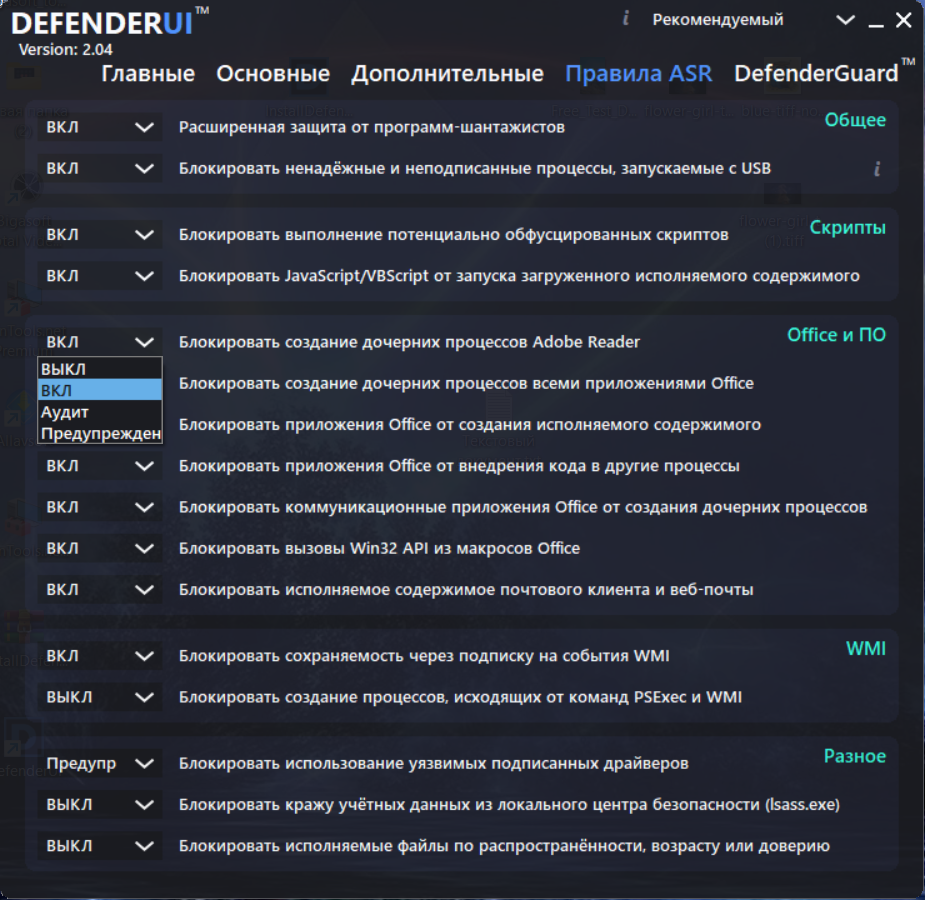Viewport: 925px width, 900px height.
Task: Open dropdown for JavaScript/VBScript rule
Action: coord(100,276)
